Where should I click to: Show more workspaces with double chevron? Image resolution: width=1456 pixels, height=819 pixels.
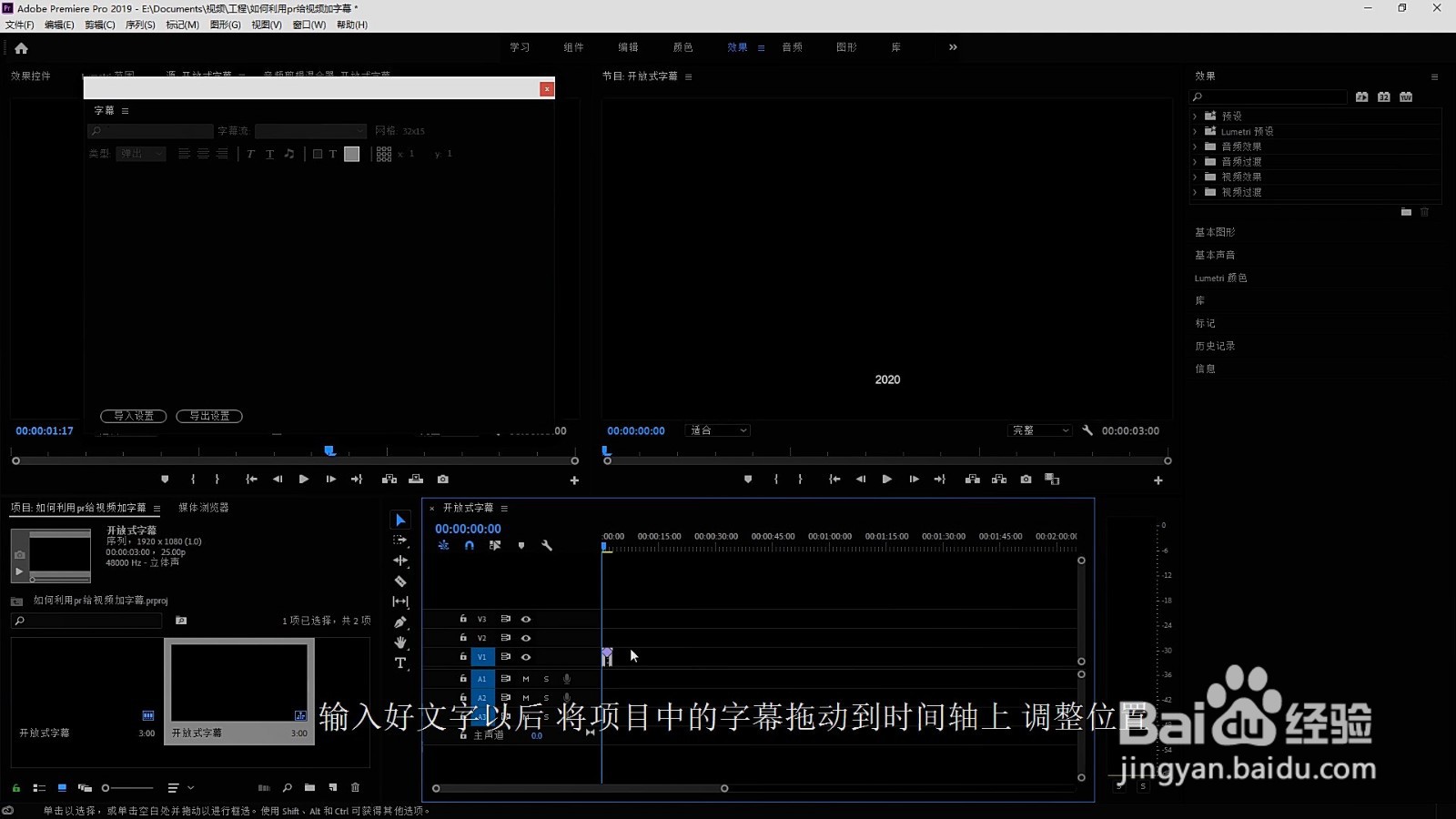(953, 47)
